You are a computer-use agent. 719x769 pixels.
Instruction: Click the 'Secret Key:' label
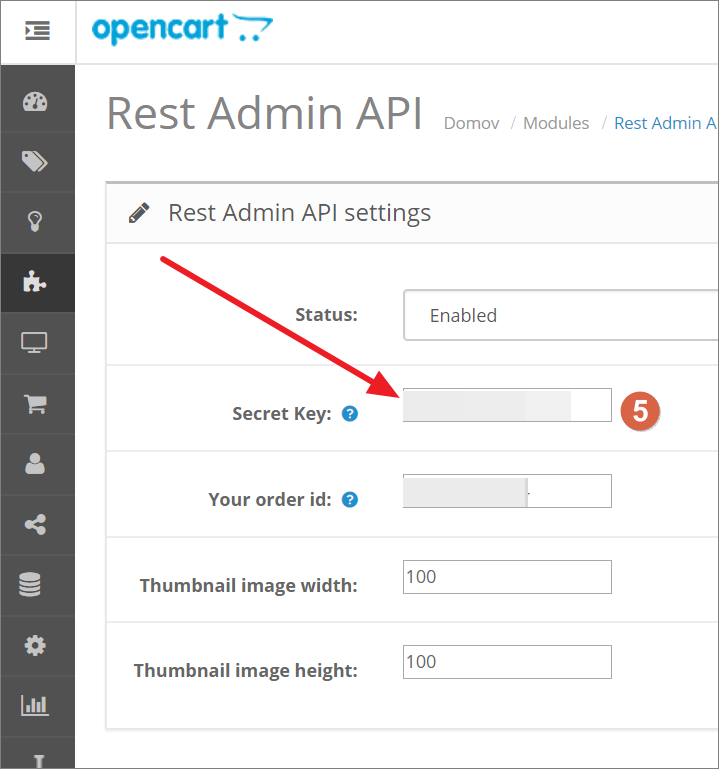282,414
